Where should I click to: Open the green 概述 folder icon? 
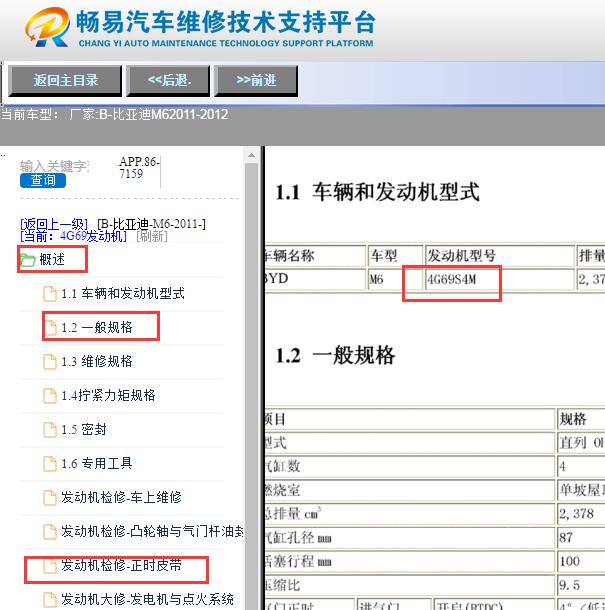click(x=28, y=260)
